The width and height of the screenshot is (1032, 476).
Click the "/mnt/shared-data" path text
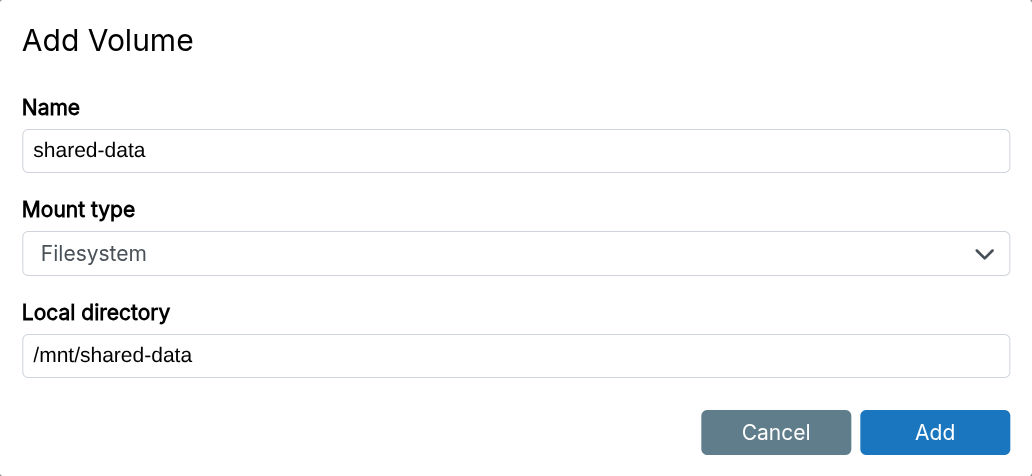pos(112,356)
